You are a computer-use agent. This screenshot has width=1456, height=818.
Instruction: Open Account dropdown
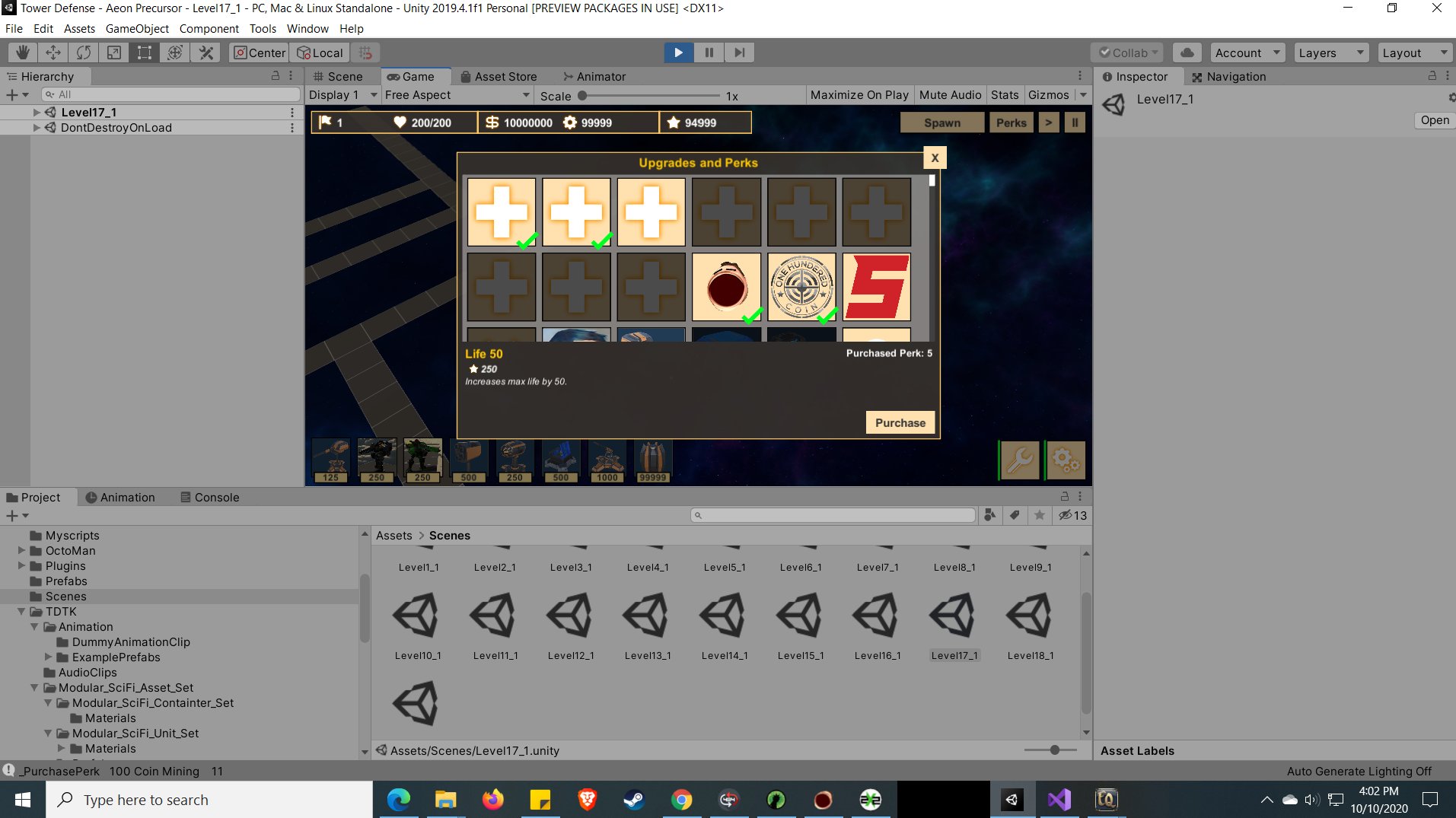1247,53
